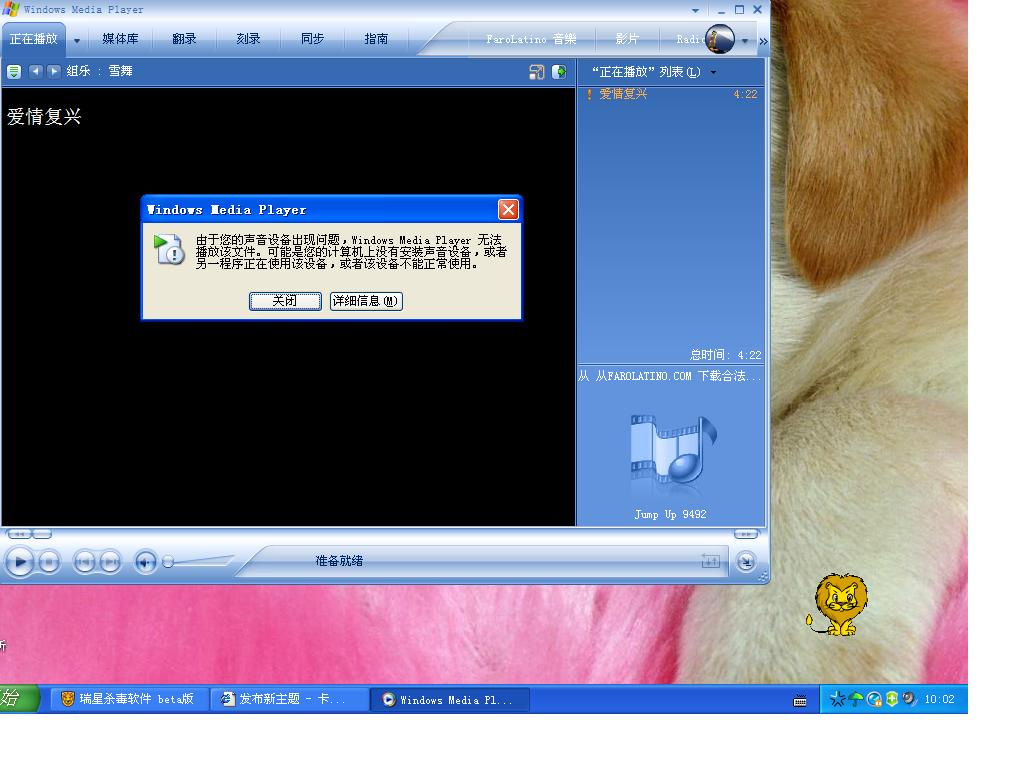
Task: Click the blue globe tray icon
Action: coord(874,699)
